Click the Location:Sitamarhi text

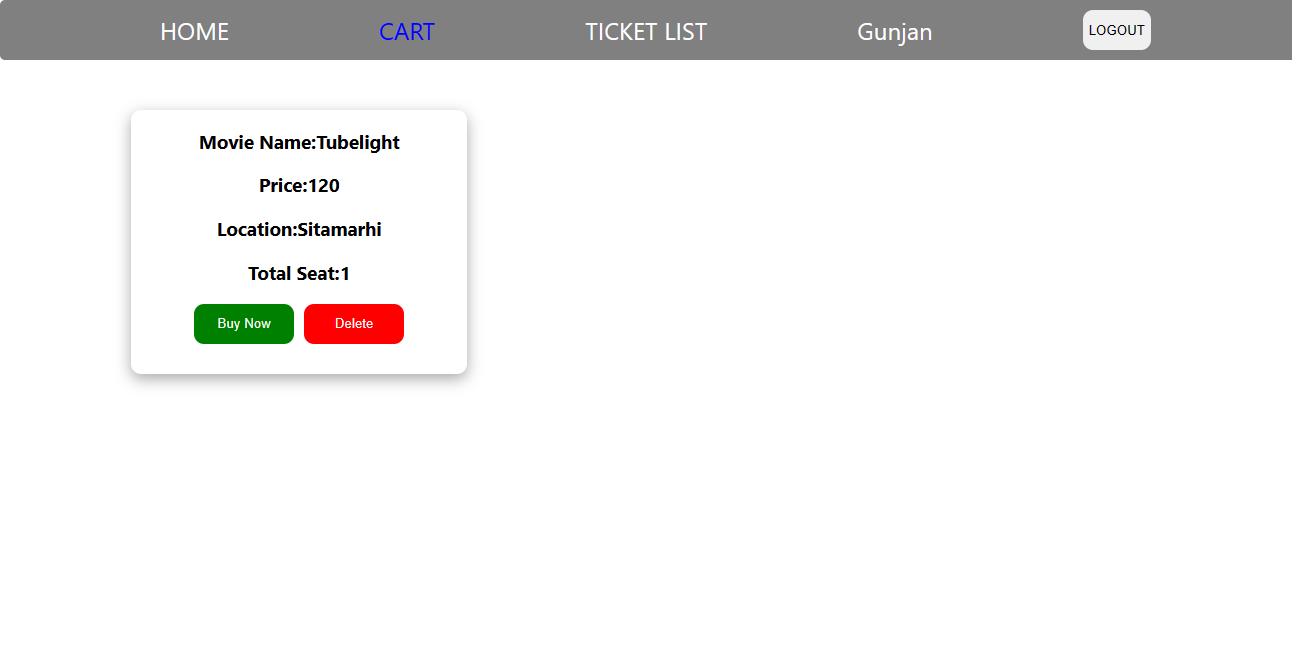tap(298, 229)
